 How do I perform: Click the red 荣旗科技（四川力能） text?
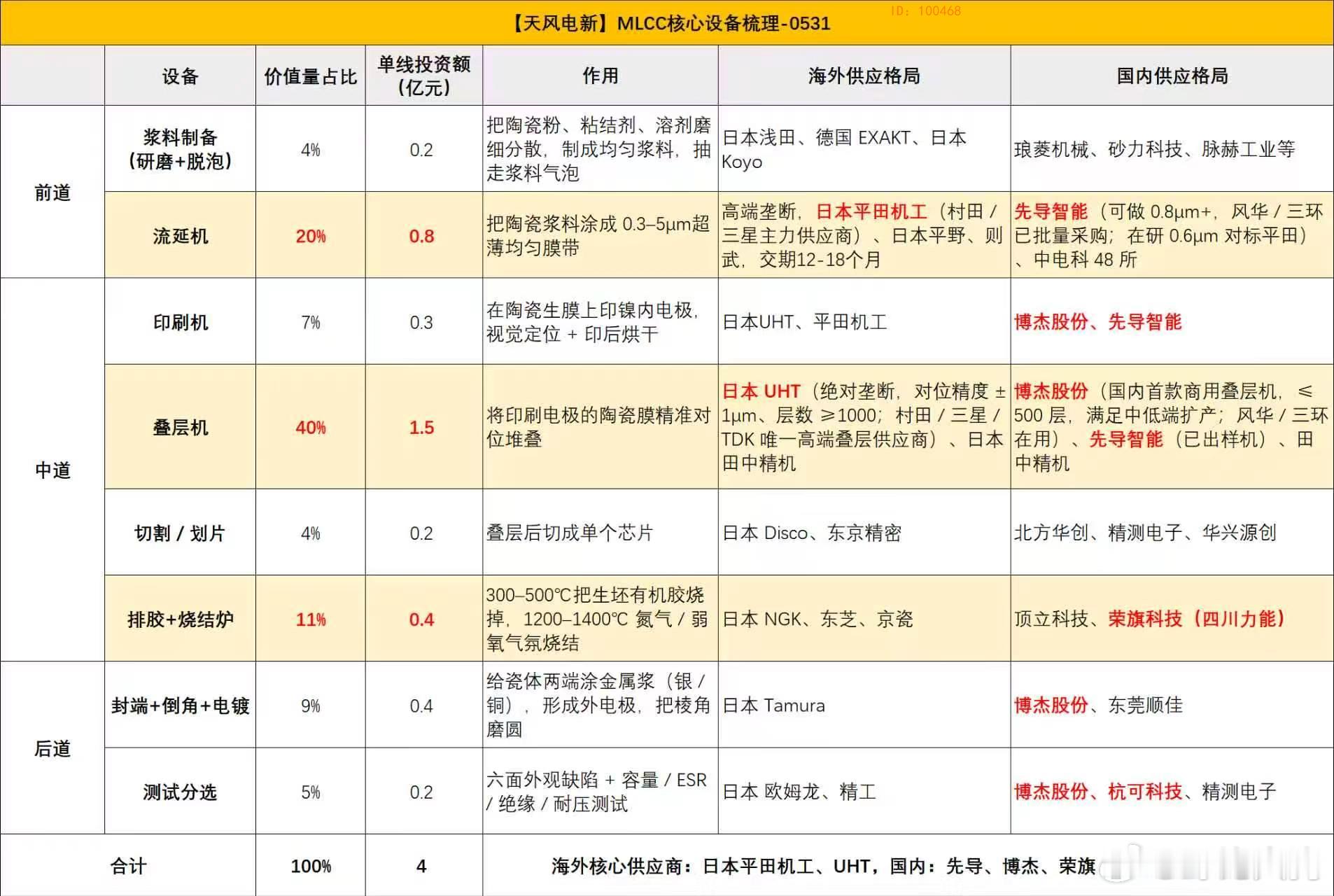click(1198, 619)
